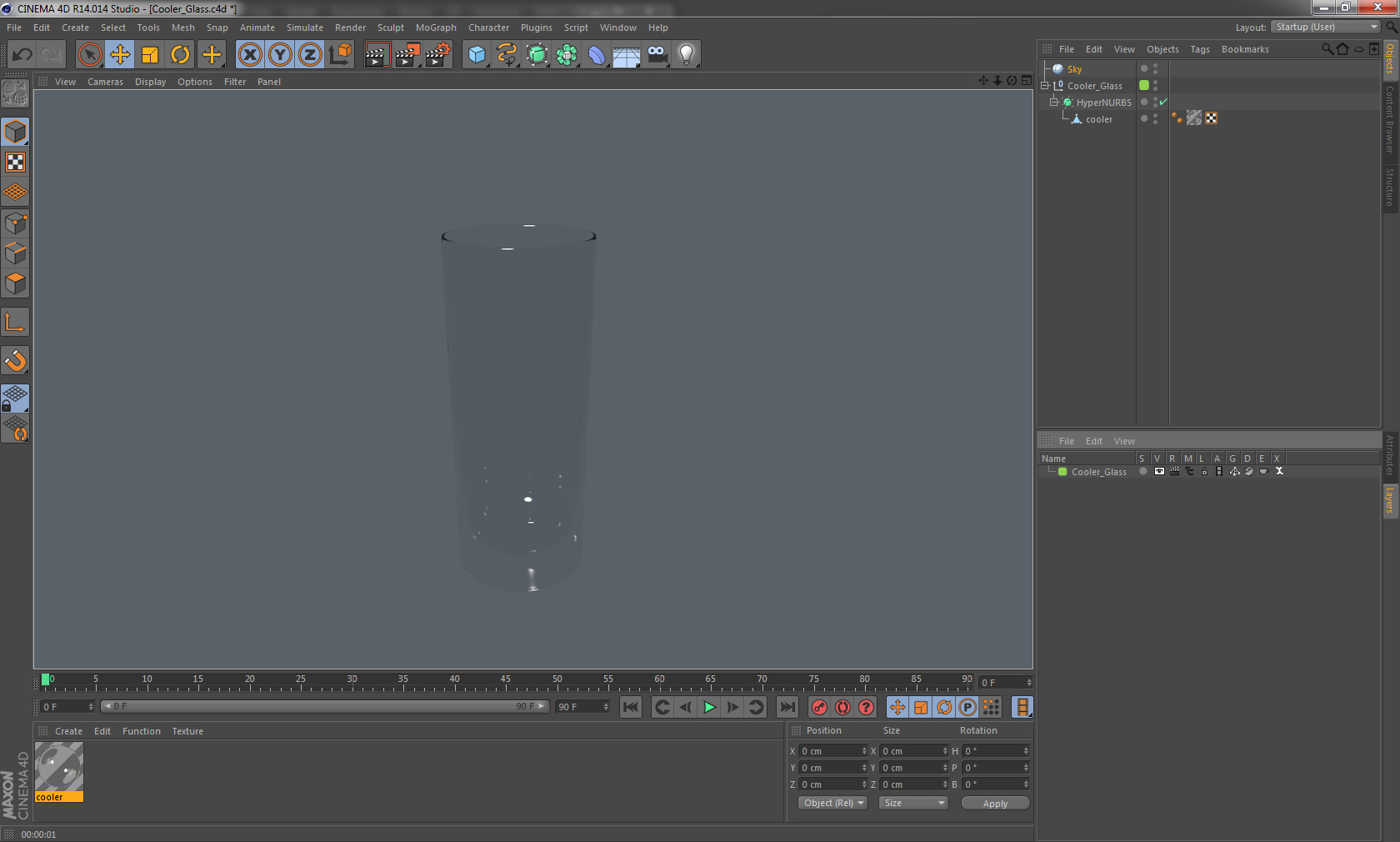Toggle Cooler_Glass layer view visibility

(x=1159, y=472)
